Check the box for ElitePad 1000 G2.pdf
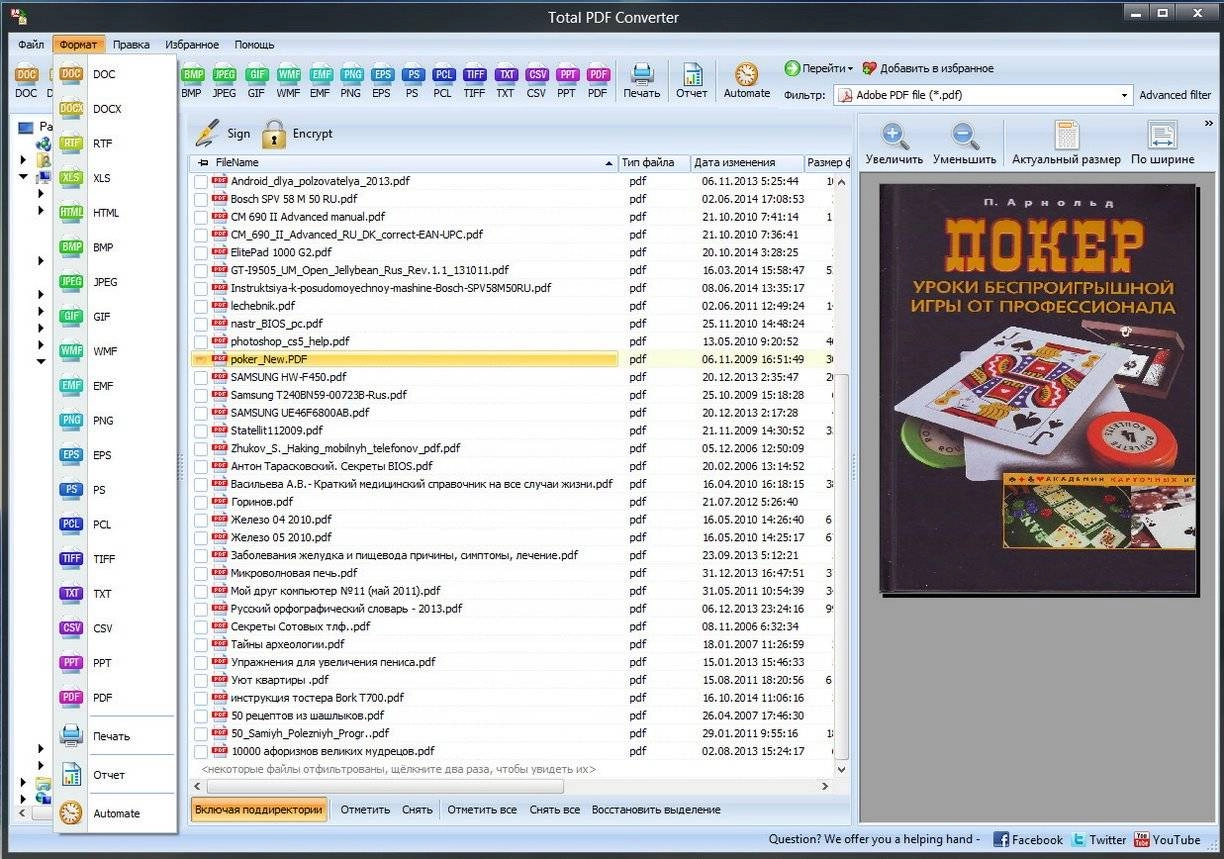The height and width of the screenshot is (859, 1224). click(201, 253)
